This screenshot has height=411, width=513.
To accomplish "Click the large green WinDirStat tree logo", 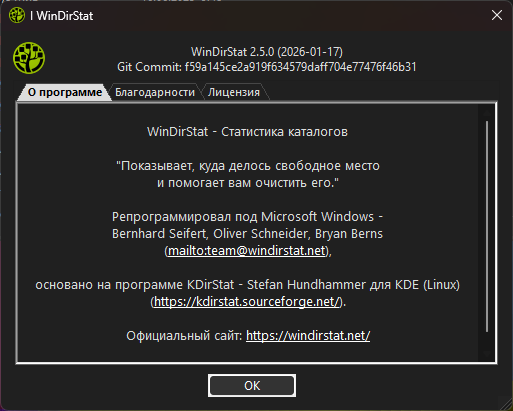I will click(x=29, y=58).
